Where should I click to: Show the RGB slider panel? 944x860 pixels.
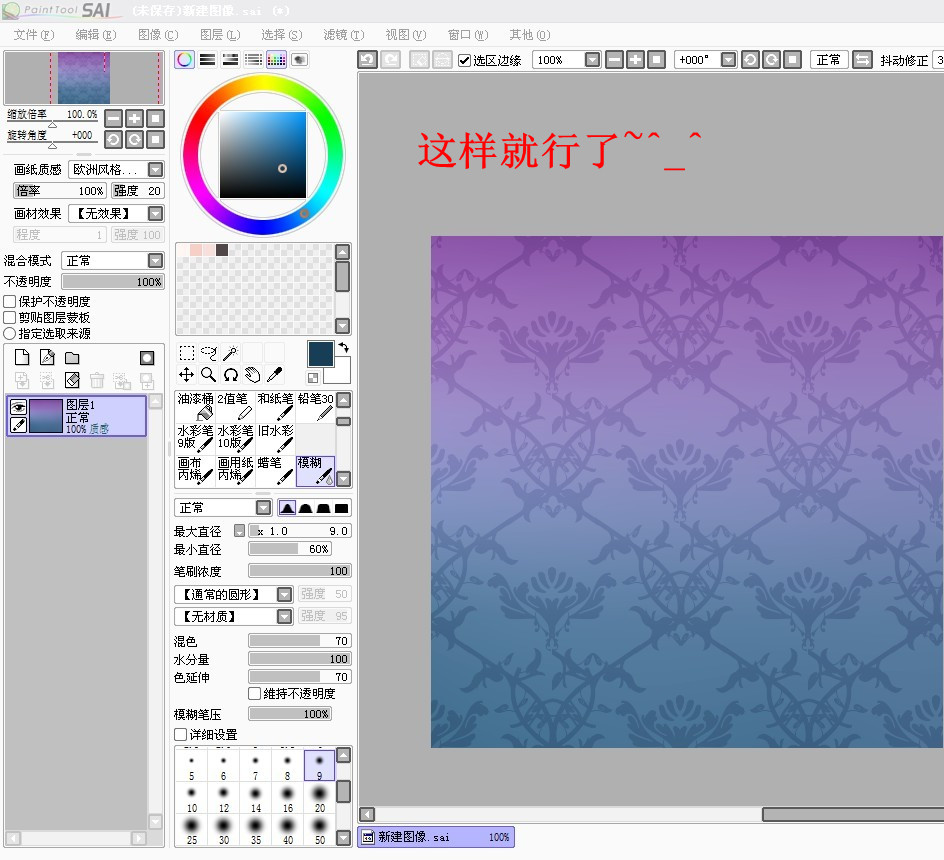[x=208, y=59]
